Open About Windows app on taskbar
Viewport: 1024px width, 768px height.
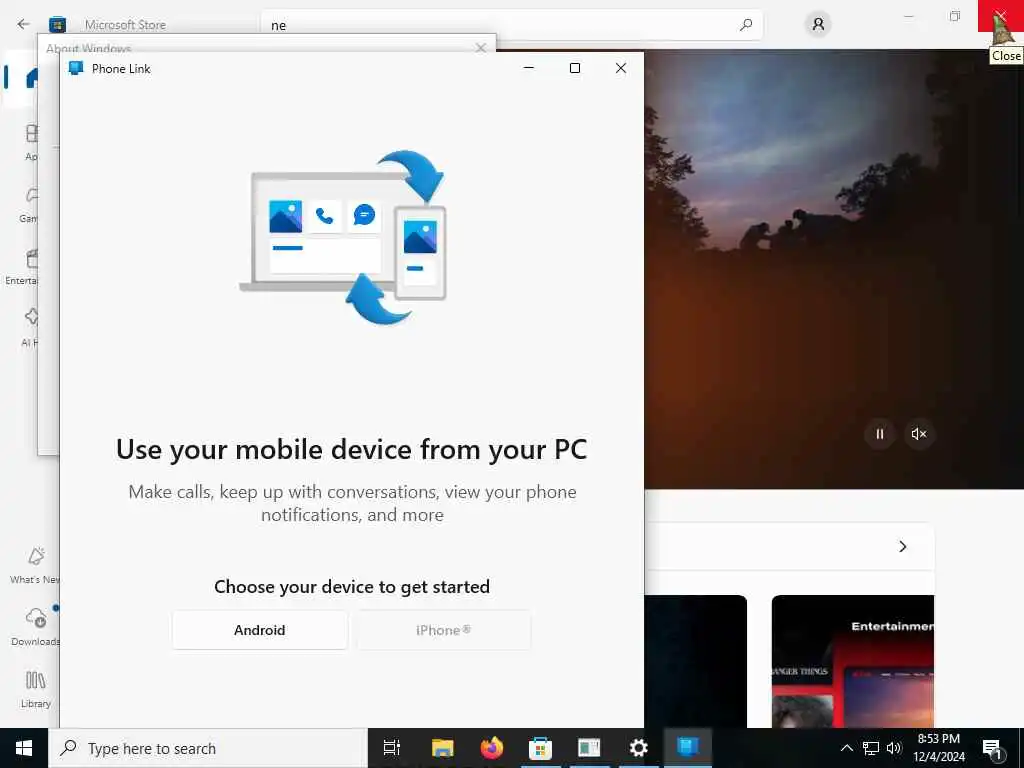coord(589,748)
